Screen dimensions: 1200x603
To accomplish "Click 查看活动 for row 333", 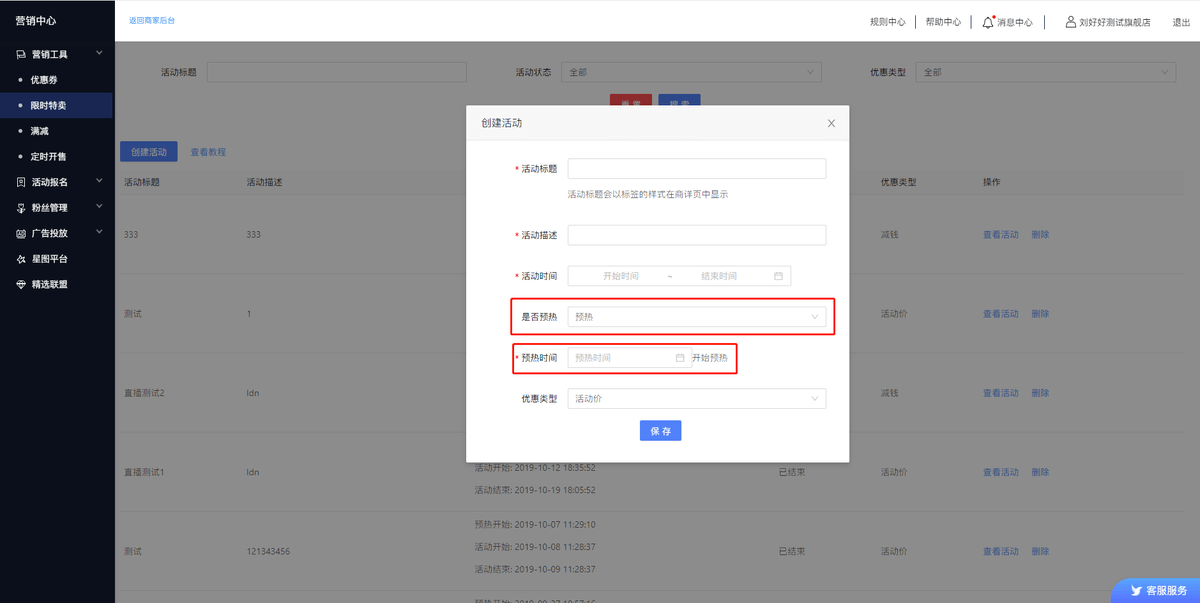I will coord(1000,235).
